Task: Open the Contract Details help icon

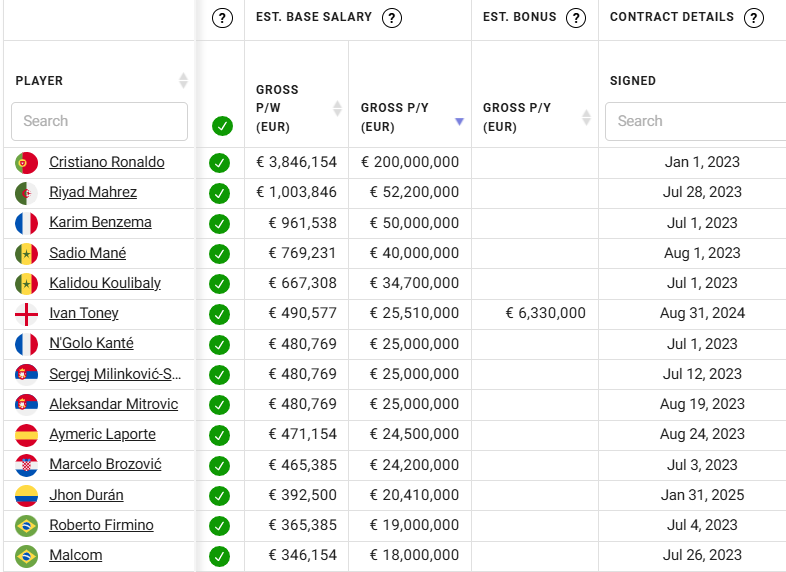Action: (x=754, y=18)
